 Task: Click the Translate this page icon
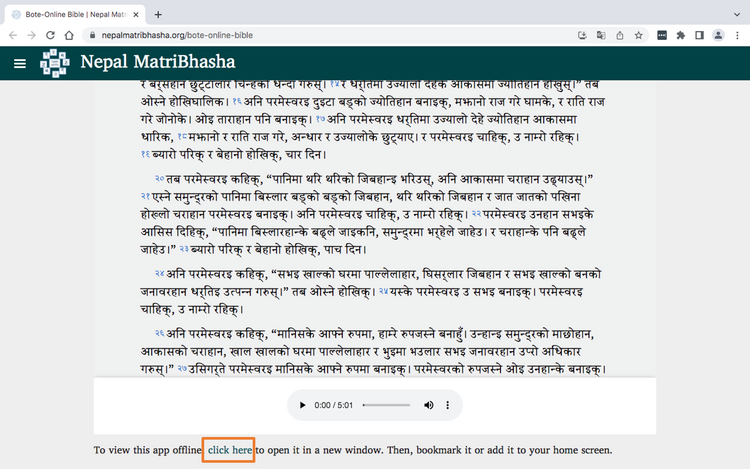600,35
